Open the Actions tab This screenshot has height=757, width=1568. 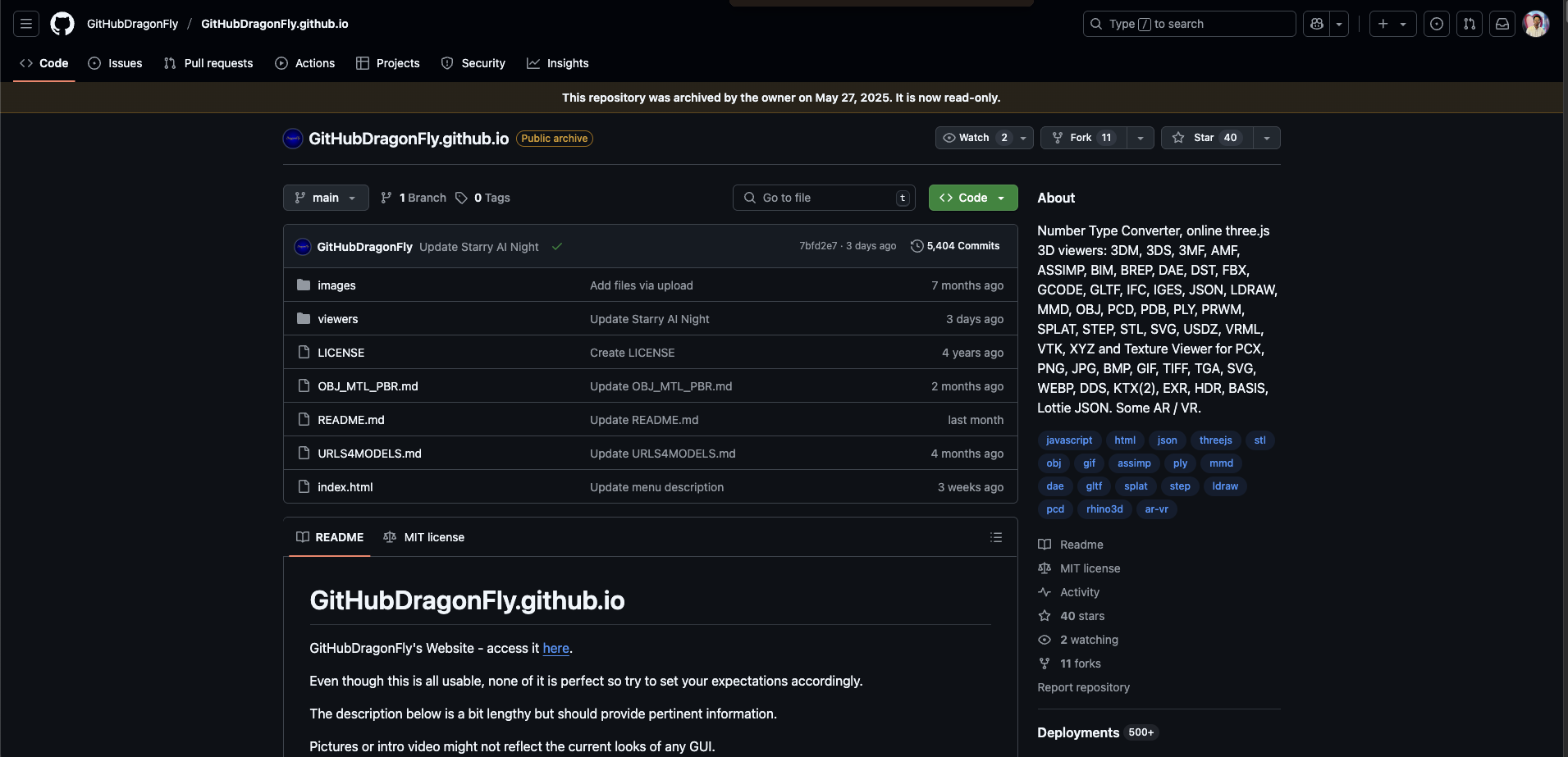[305, 63]
